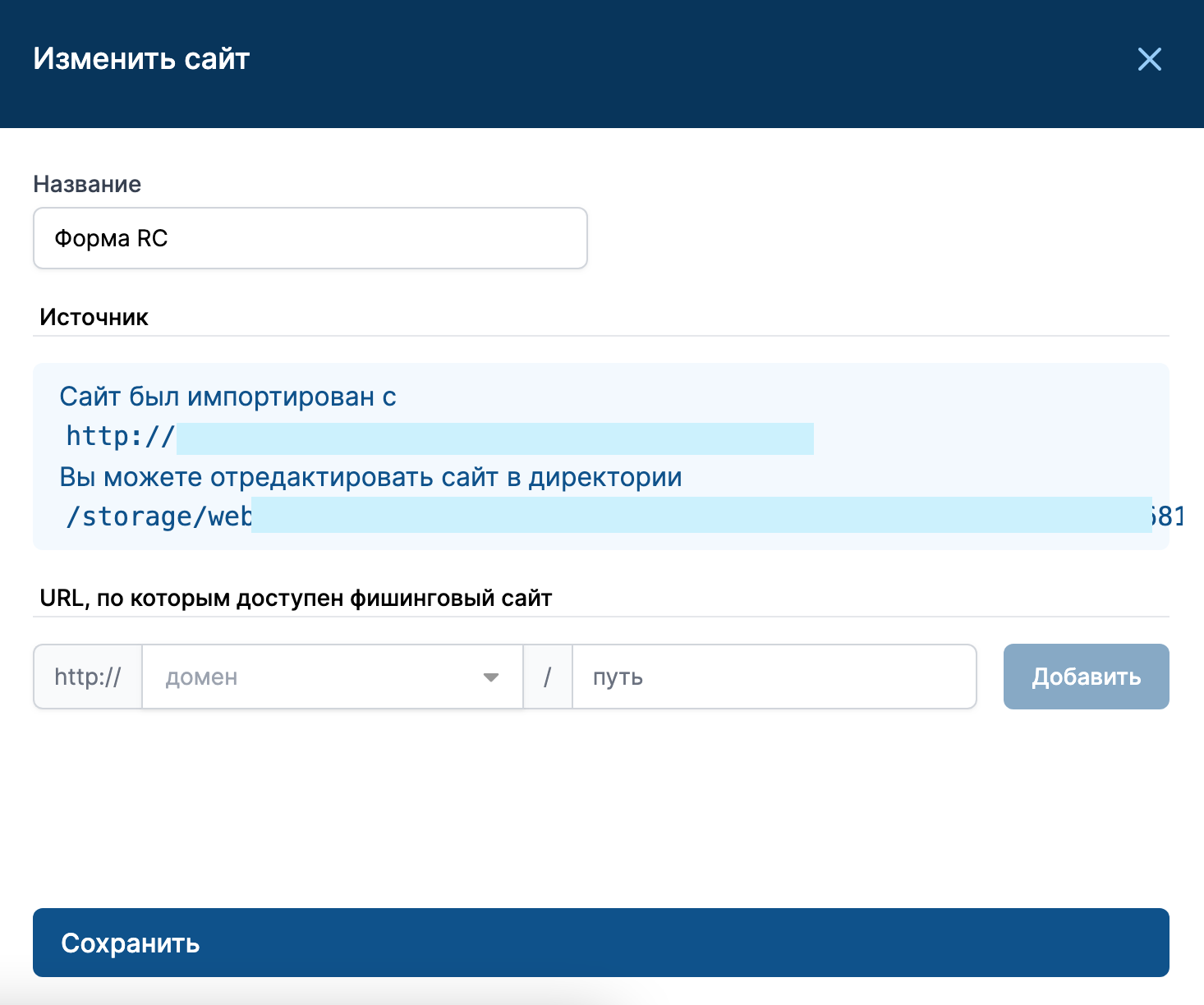This screenshot has width=1204, height=1005.
Task: Focus the путь input field
Action: [x=774, y=677]
